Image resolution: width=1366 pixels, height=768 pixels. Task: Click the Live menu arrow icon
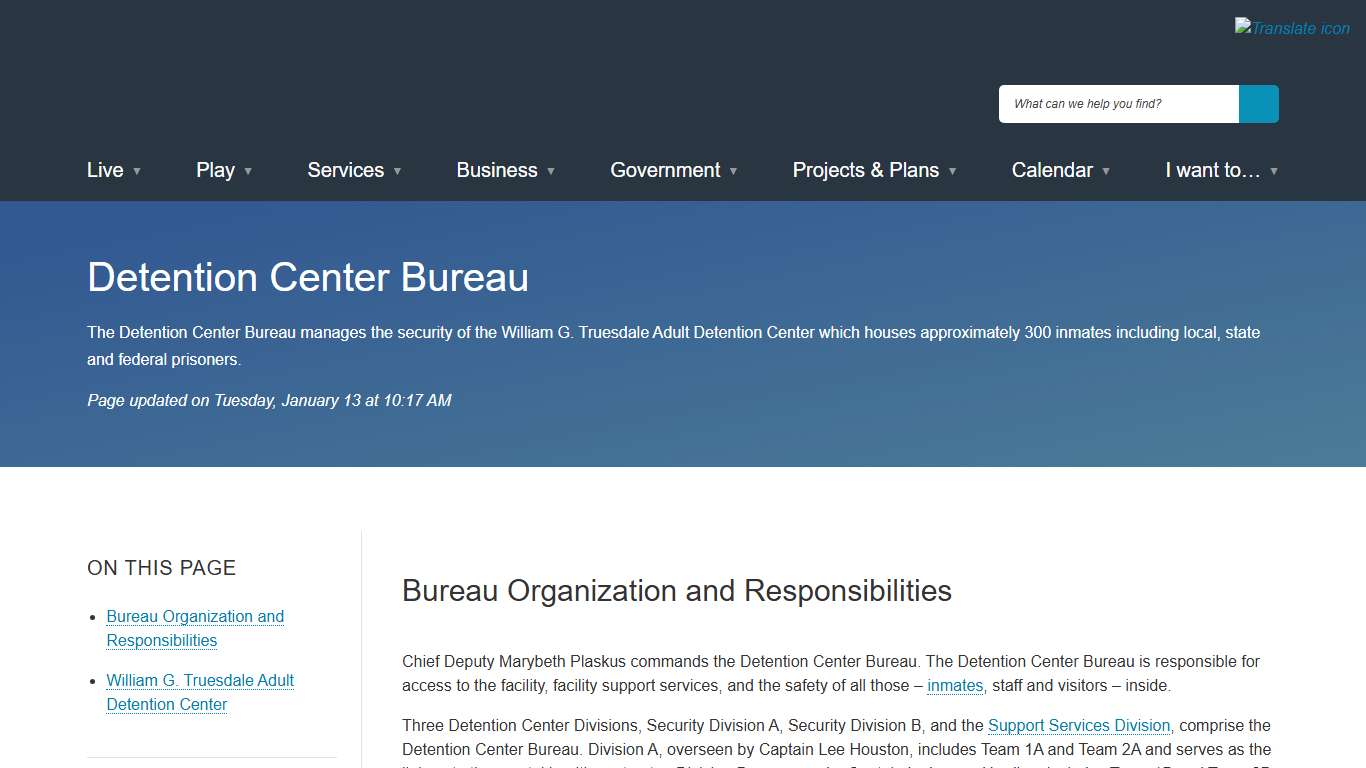coord(137,171)
